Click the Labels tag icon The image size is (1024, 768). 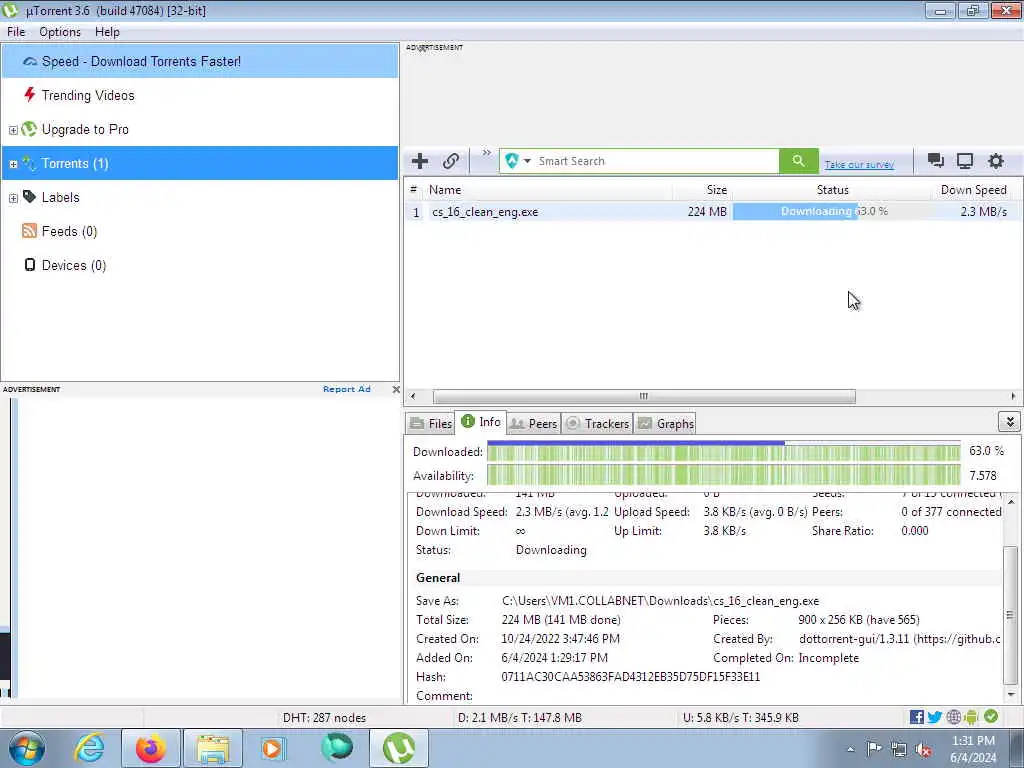tap(29, 197)
